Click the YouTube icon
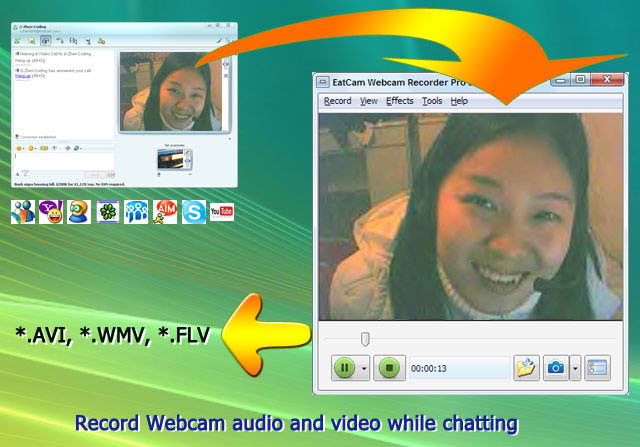Viewport: 640px width, 447px height. [x=222, y=211]
